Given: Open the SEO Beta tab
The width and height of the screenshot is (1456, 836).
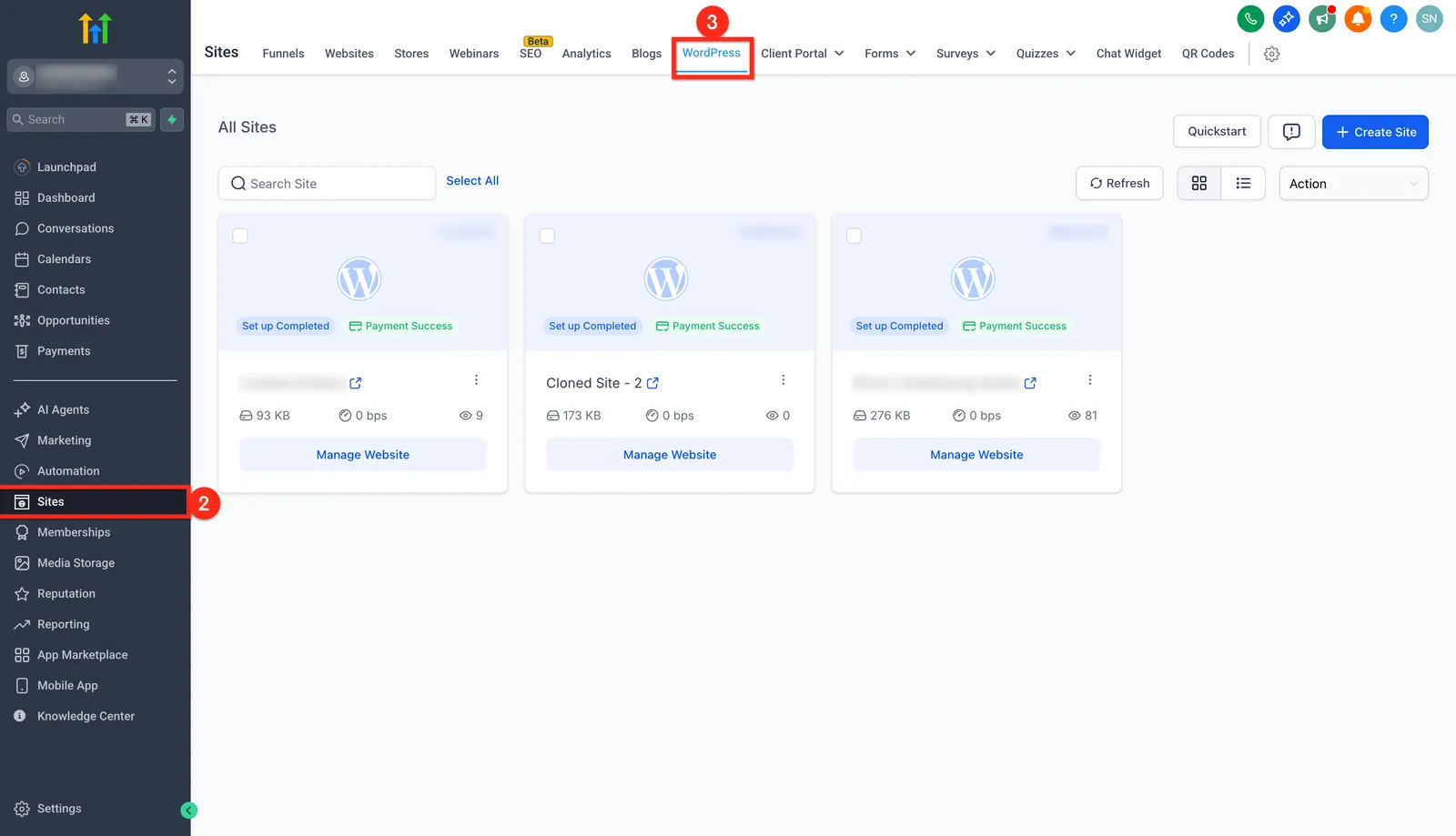Looking at the screenshot, I should 531,54.
